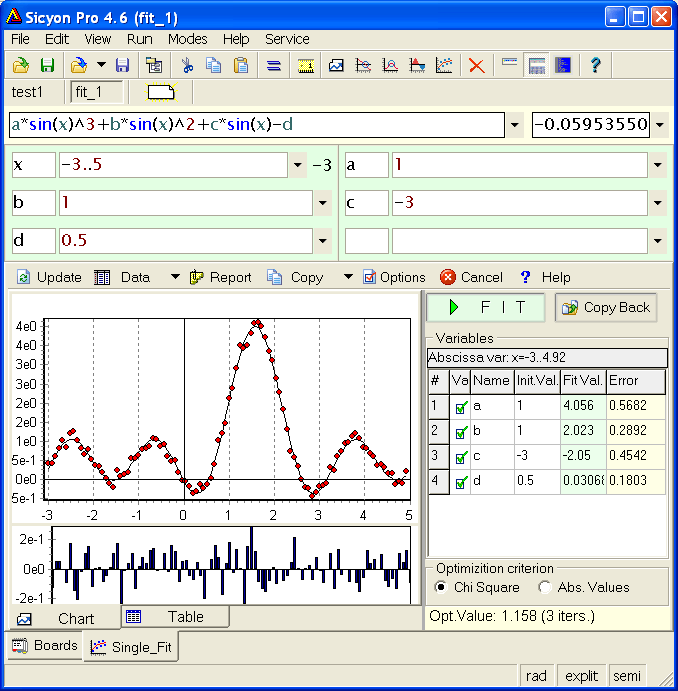Open the dropdown for parameter c
678x691 pixels.
pos(658,203)
